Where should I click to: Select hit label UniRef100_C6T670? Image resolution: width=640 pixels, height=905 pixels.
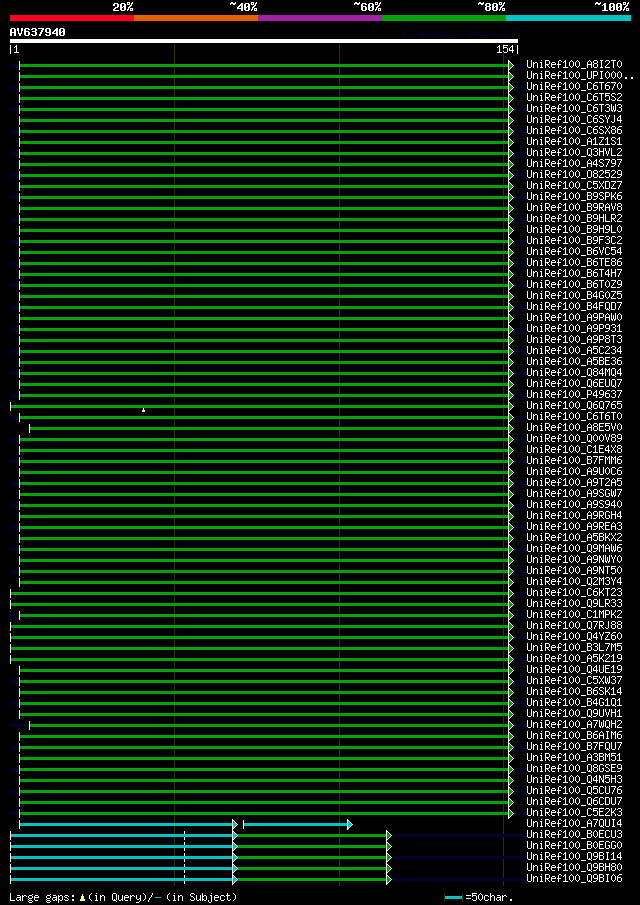click(574, 87)
